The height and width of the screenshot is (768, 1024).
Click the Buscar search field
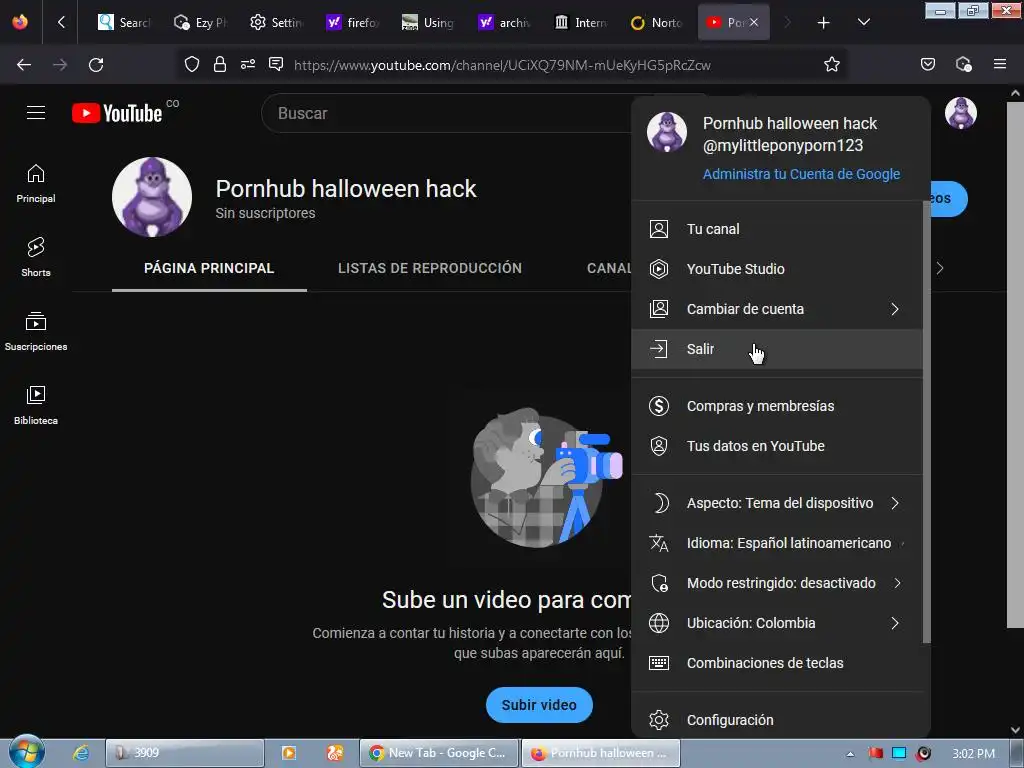point(451,113)
